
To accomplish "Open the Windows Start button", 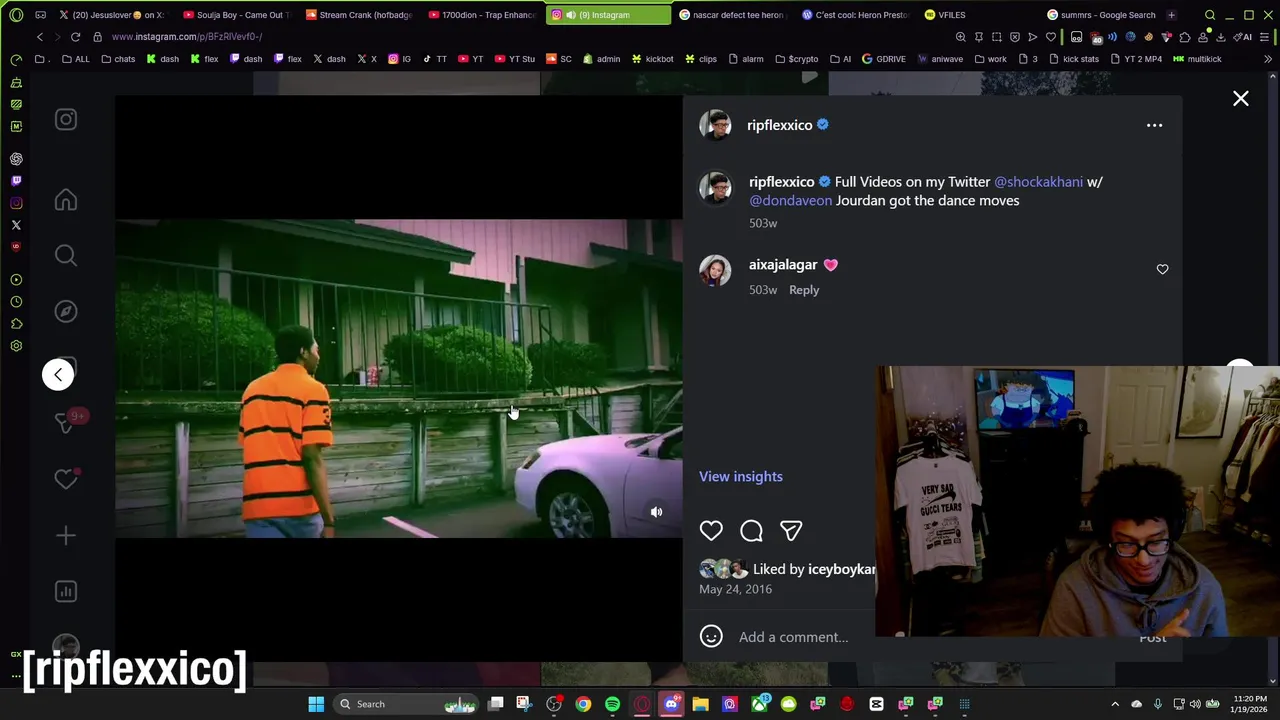I will point(316,704).
